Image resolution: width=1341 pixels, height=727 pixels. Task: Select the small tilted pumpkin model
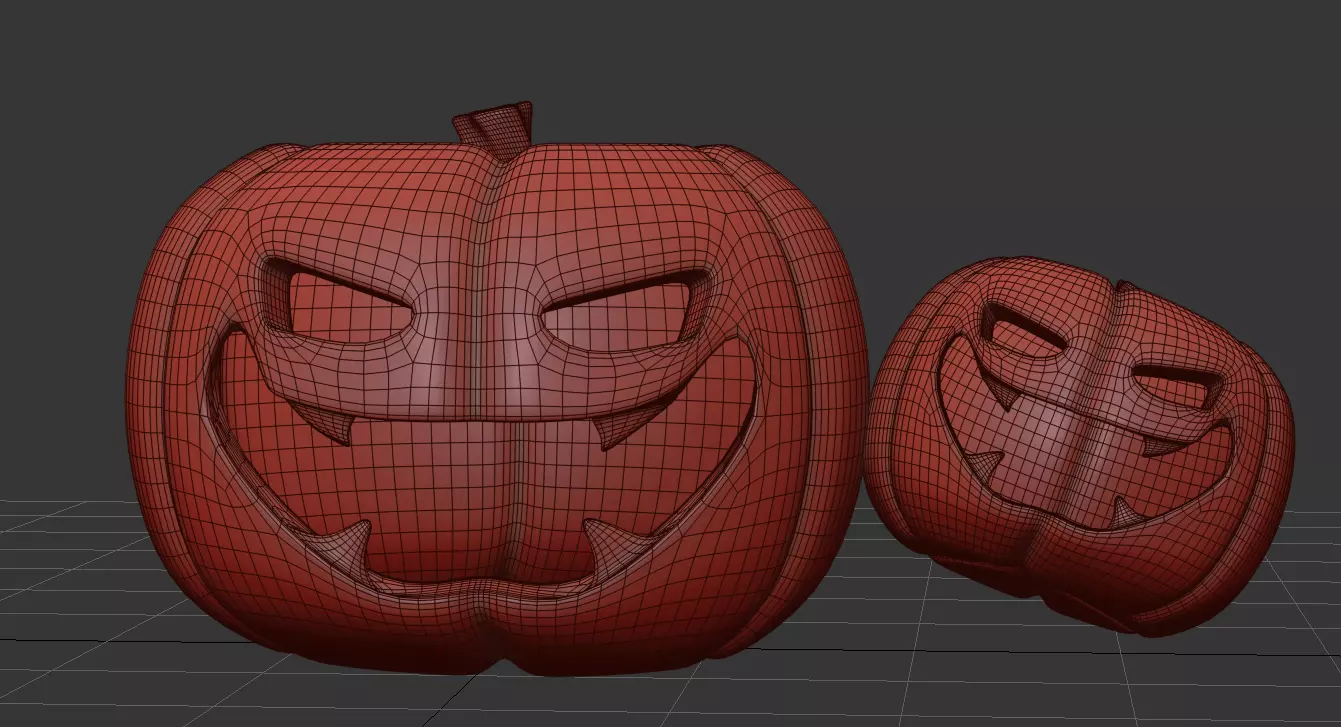(x=1080, y=445)
